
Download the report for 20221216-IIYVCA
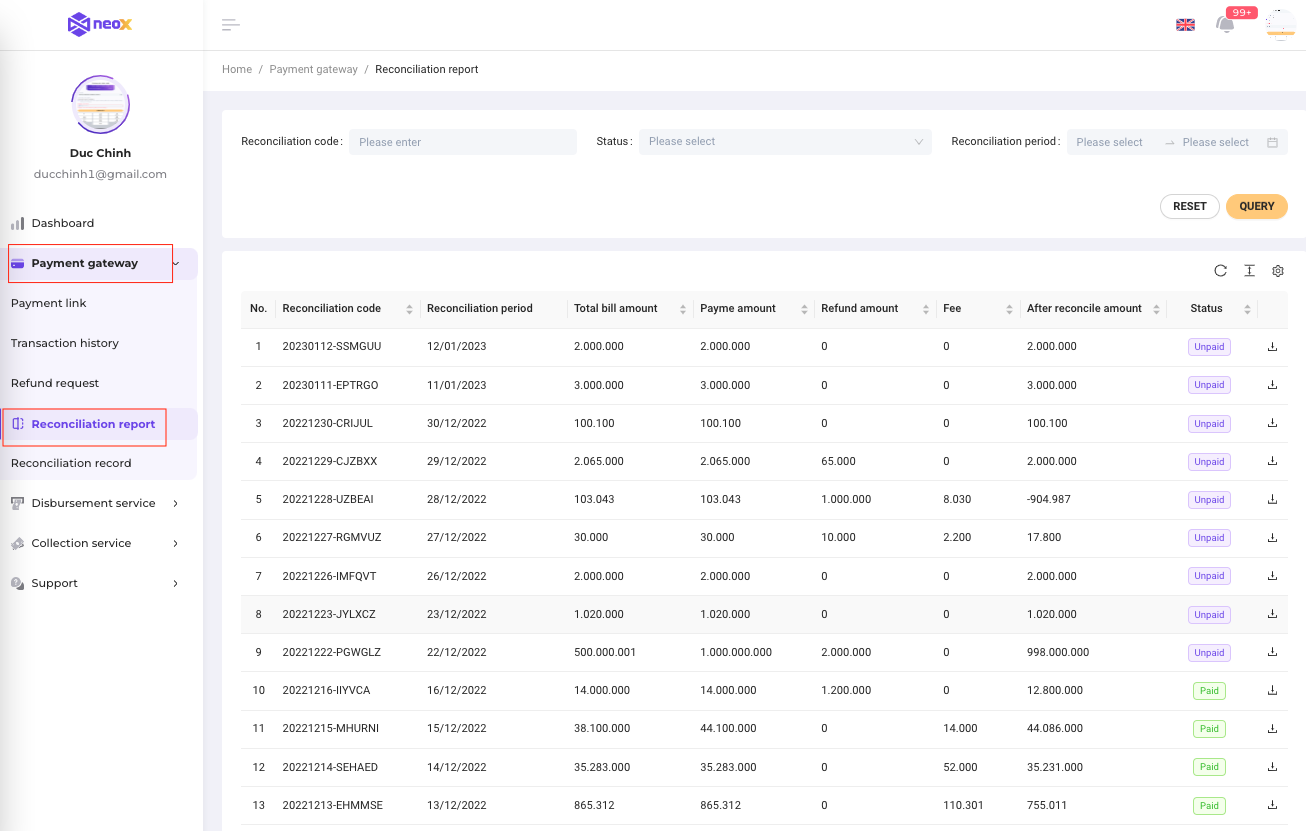(x=1272, y=690)
